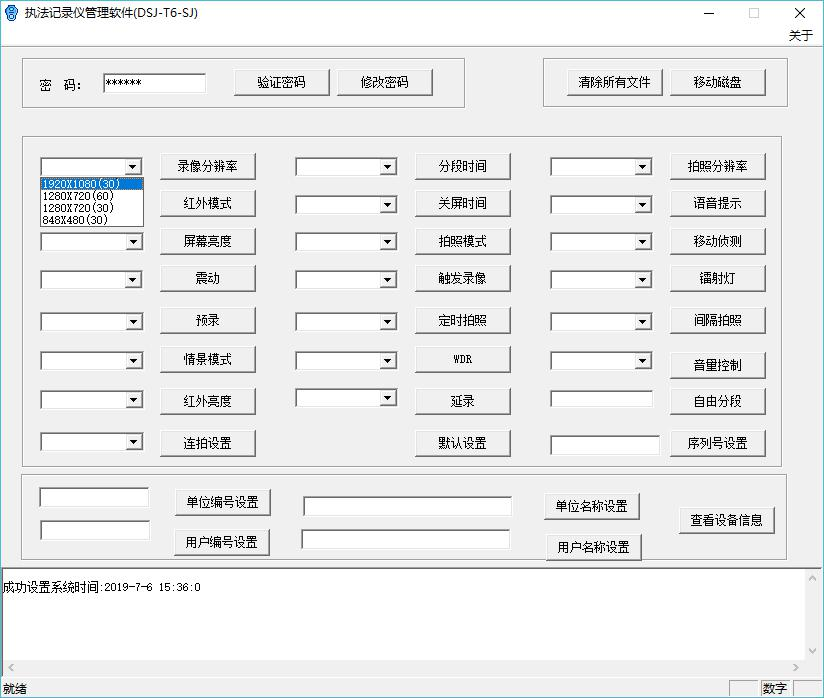
Task: Click the 默认设置 button
Action: 462,443
